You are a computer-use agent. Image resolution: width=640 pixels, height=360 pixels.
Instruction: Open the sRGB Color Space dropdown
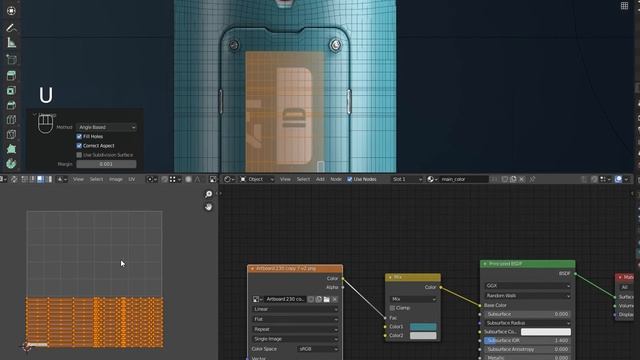click(x=318, y=349)
